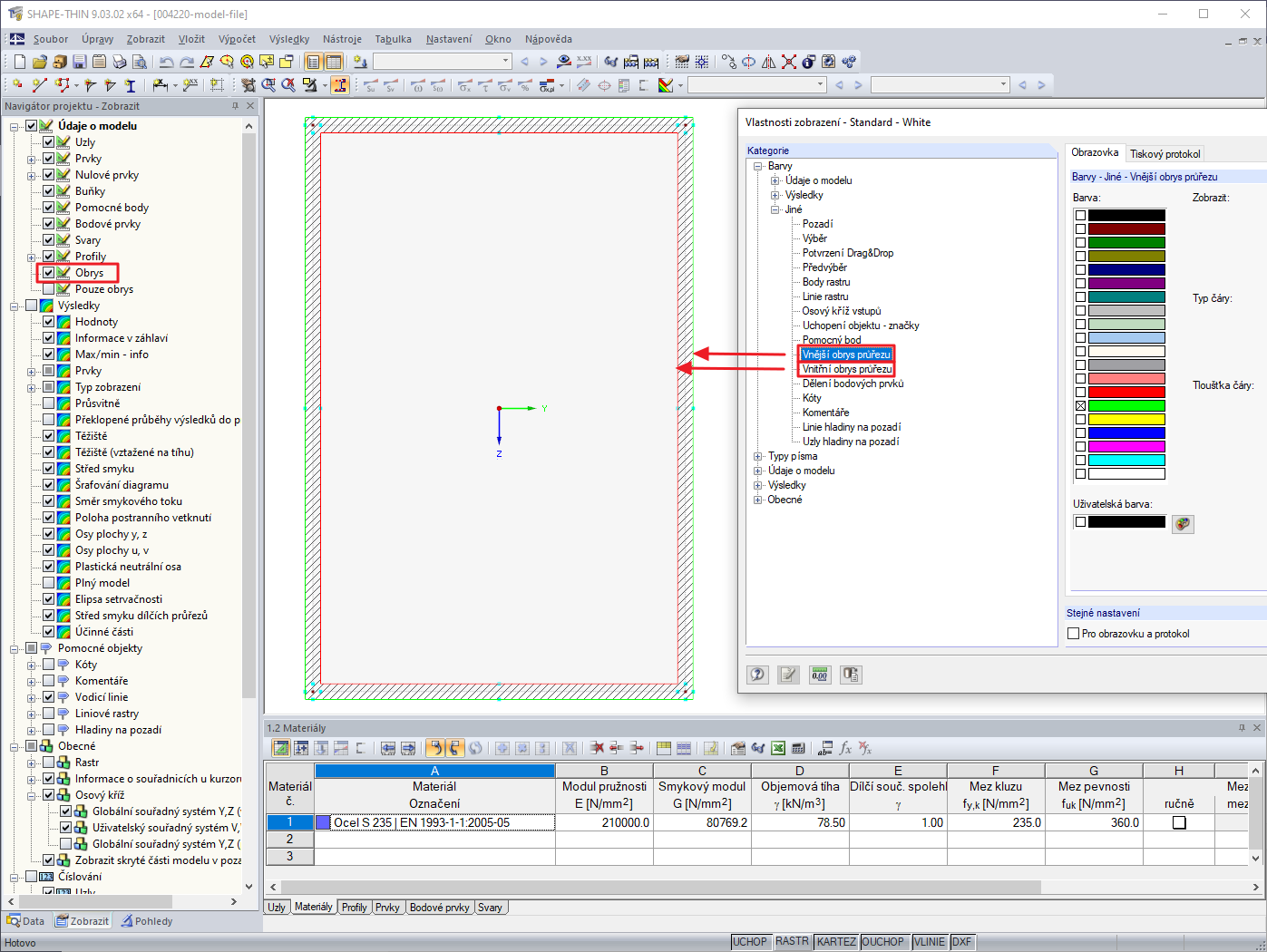Expand the Typy písma category

(758, 456)
